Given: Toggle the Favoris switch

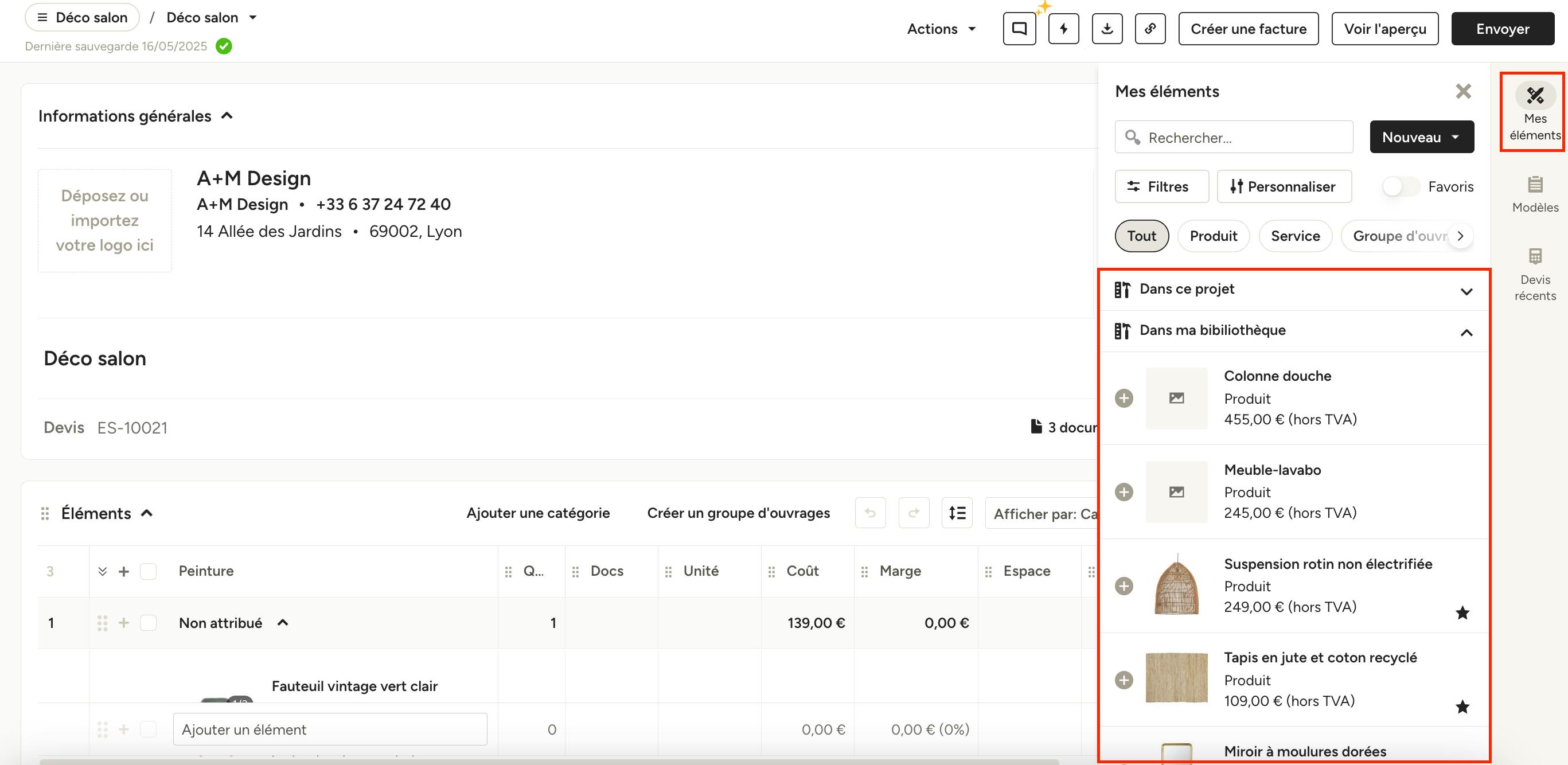Looking at the screenshot, I should pyautogui.click(x=1400, y=186).
